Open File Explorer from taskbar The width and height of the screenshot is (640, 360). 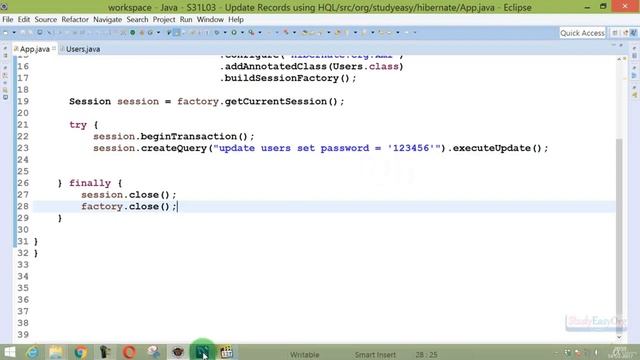(56, 352)
